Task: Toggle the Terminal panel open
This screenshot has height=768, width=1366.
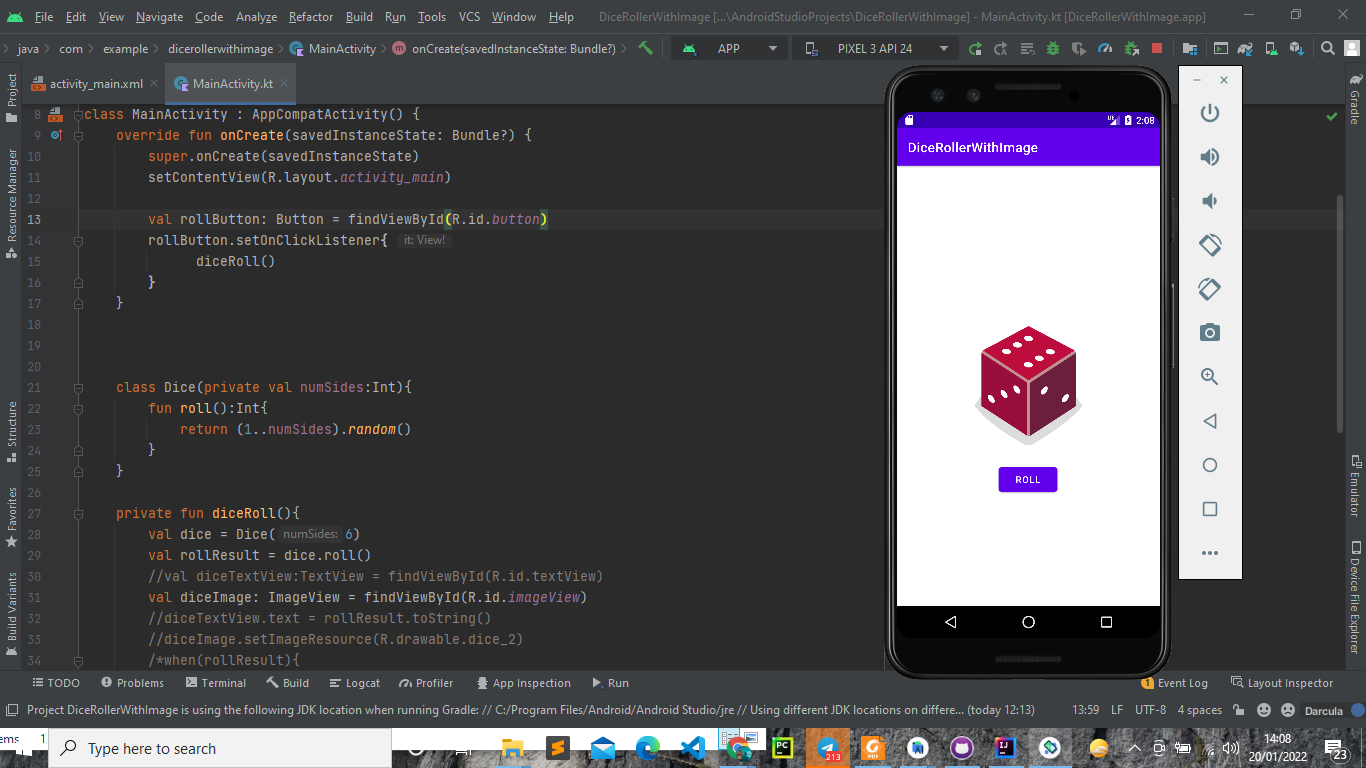Action: [x=216, y=683]
